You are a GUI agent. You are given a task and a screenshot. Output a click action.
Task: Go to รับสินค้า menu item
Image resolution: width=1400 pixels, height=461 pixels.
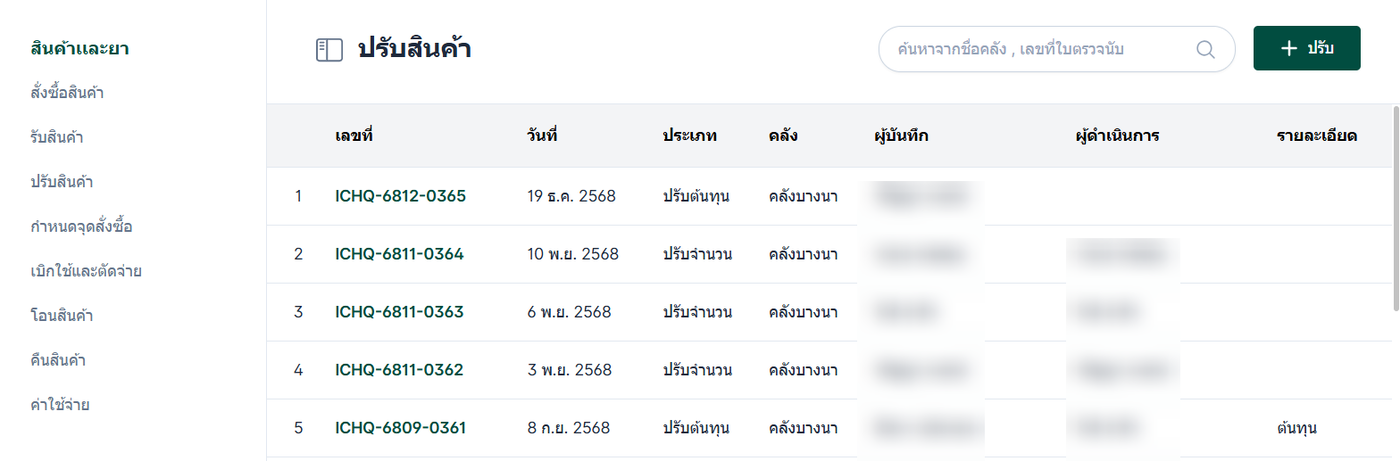pyautogui.click(x=56, y=137)
